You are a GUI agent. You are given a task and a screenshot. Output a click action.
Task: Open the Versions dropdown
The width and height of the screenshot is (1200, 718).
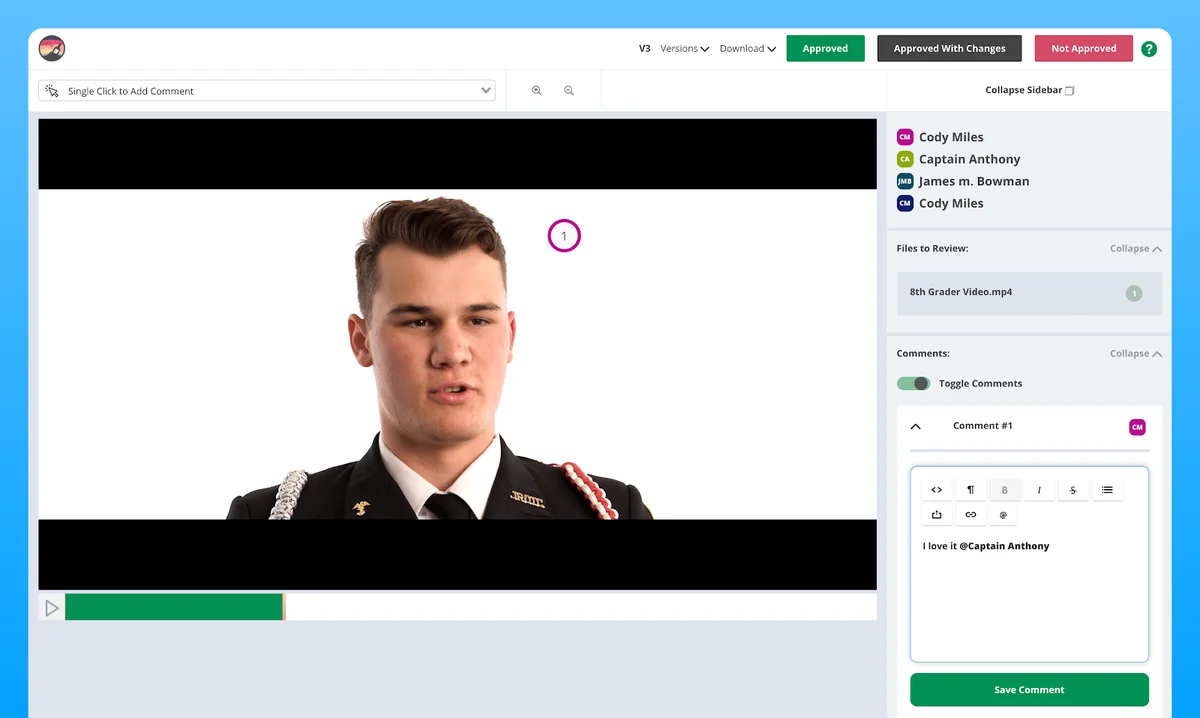685,48
